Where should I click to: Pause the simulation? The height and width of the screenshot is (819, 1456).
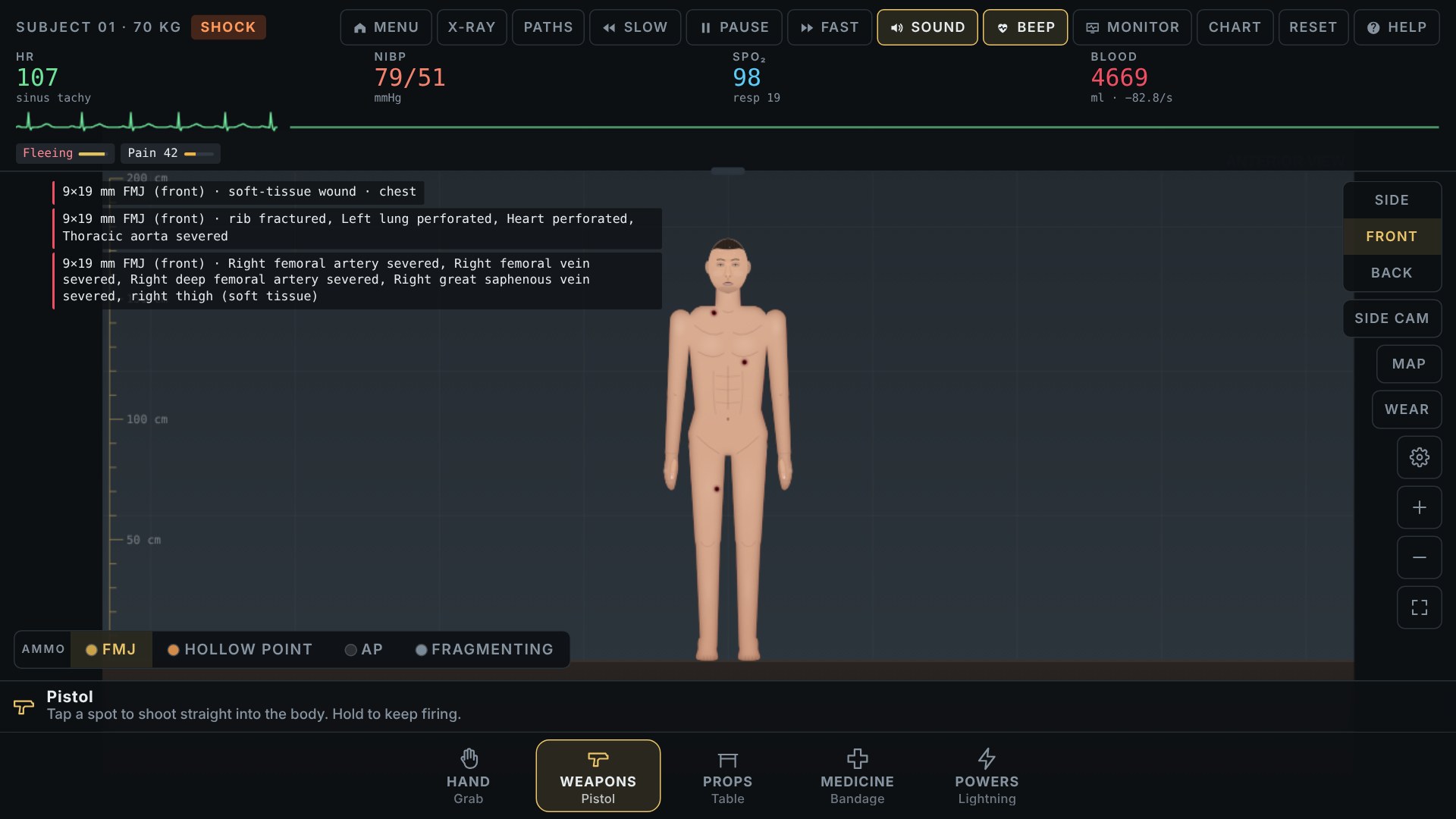733,27
